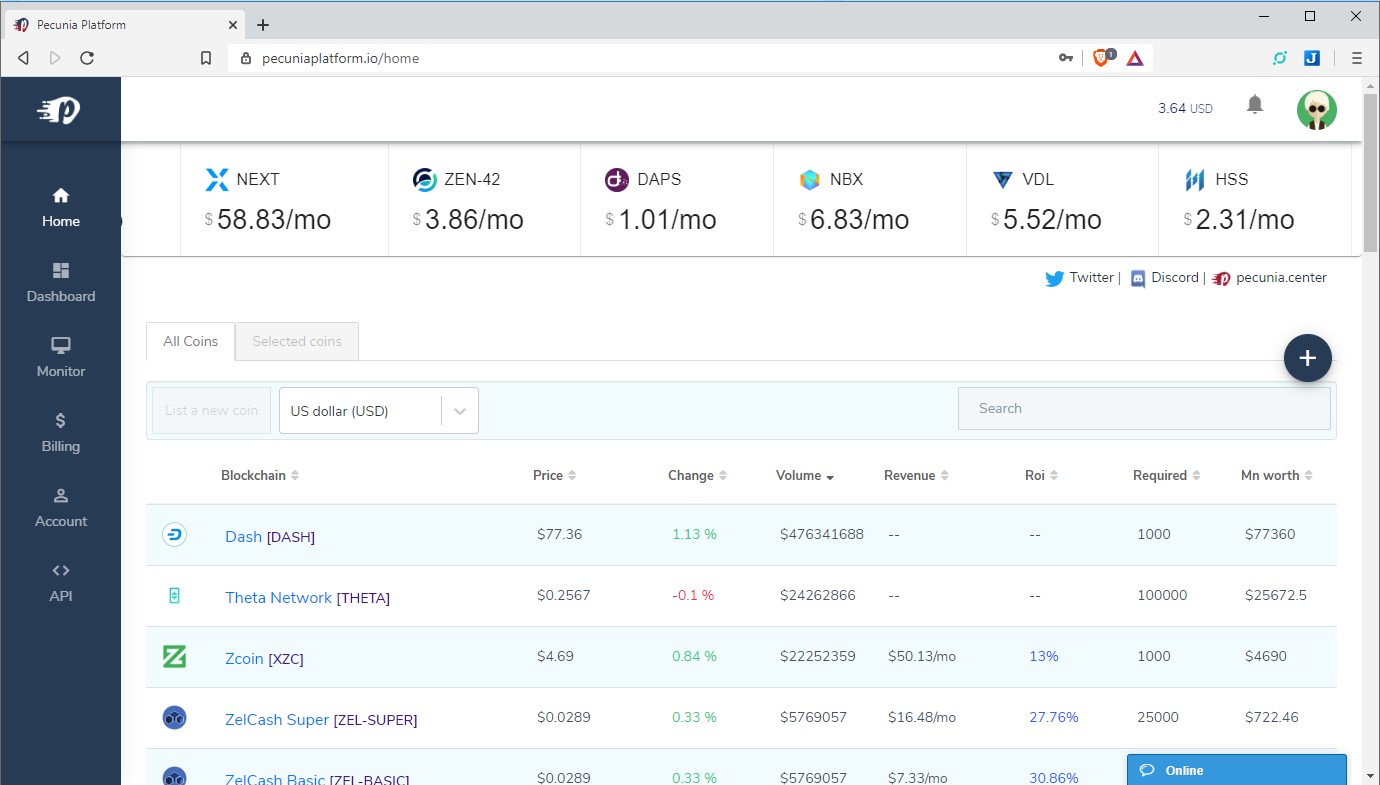This screenshot has height=785, width=1380.
Task: Select the Pecunia Platform browser tab
Action: pos(125,25)
